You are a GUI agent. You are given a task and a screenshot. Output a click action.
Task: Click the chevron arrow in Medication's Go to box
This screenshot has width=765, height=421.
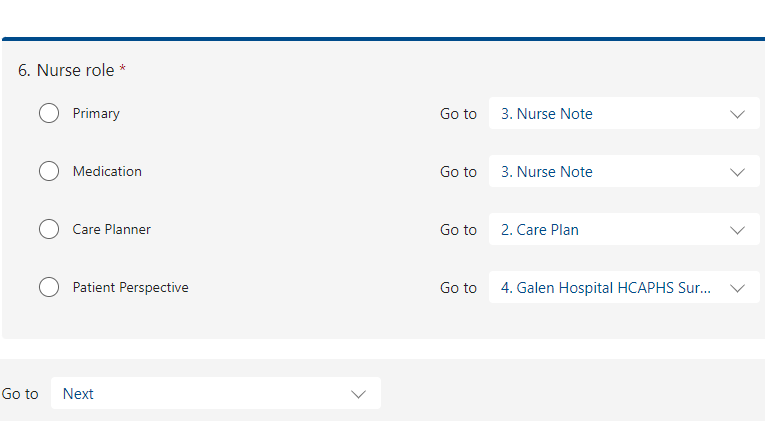pos(737,172)
